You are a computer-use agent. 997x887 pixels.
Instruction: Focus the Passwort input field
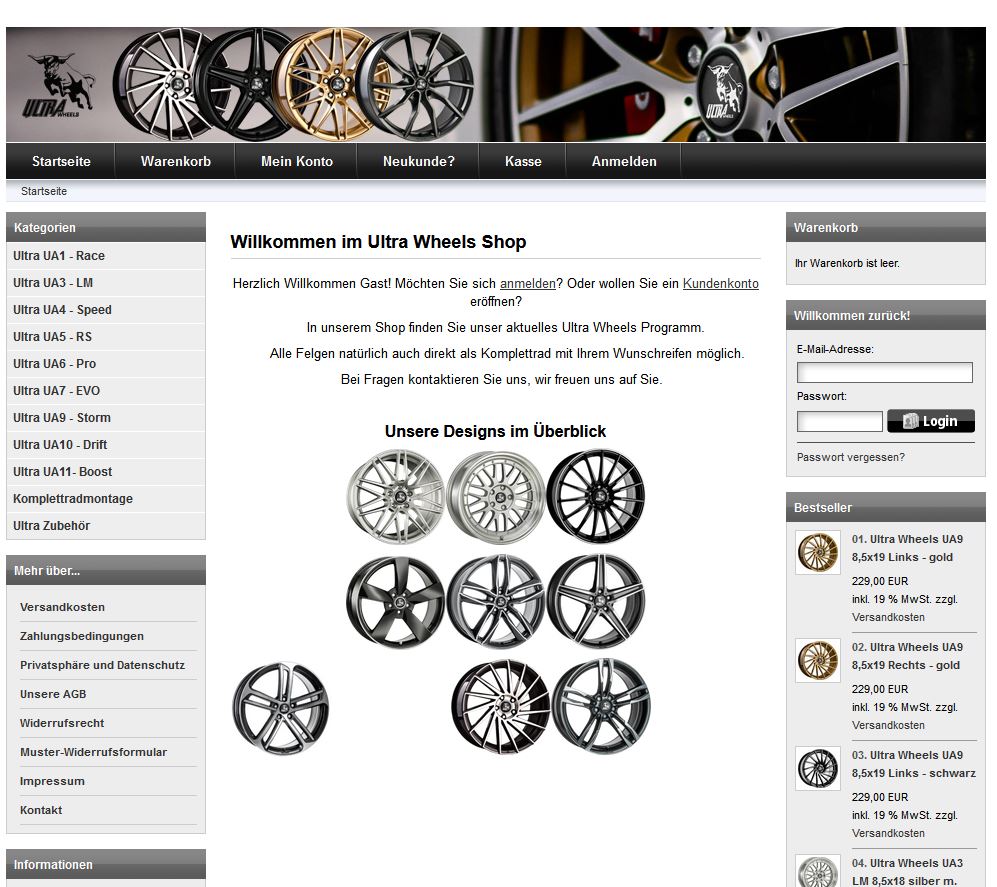point(839,421)
